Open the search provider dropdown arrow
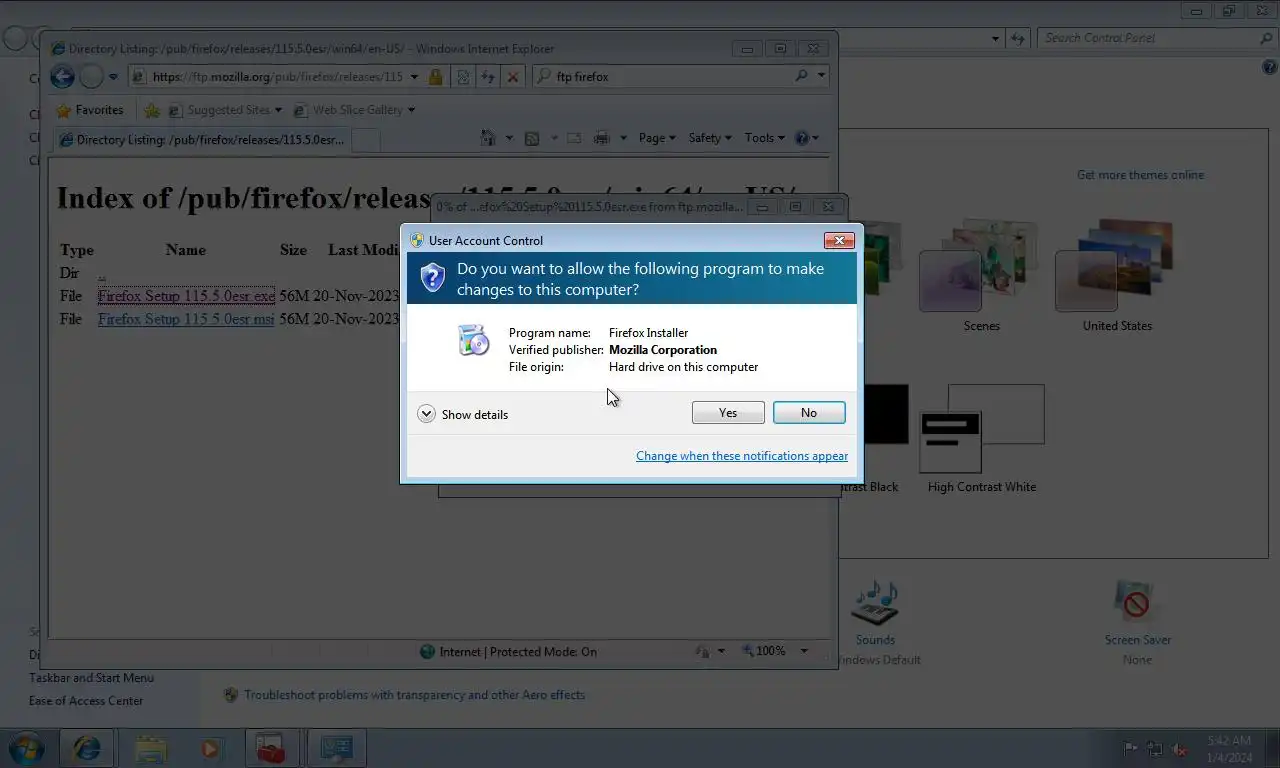This screenshot has height=768, width=1280. click(x=822, y=76)
